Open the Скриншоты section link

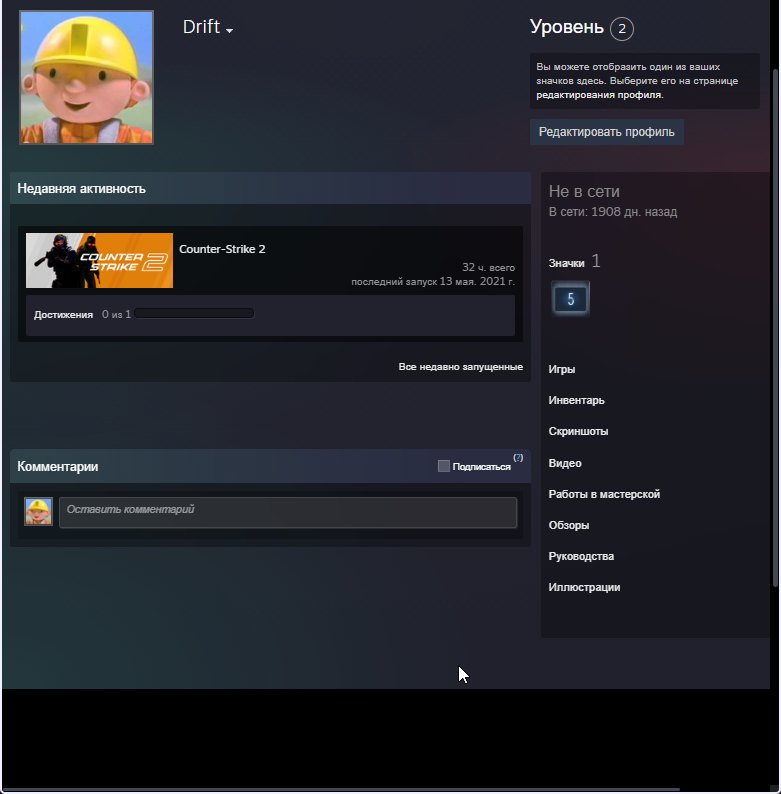[x=578, y=431]
